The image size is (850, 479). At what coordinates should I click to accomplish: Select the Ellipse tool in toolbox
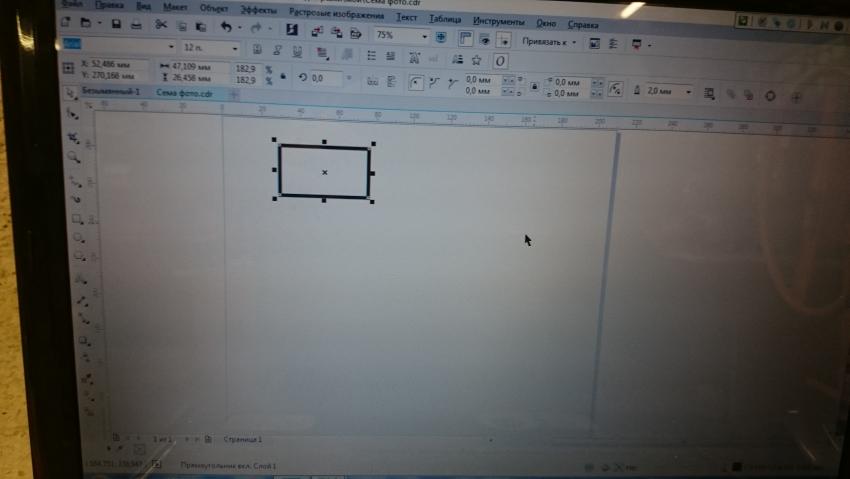[x=78, y=238]
